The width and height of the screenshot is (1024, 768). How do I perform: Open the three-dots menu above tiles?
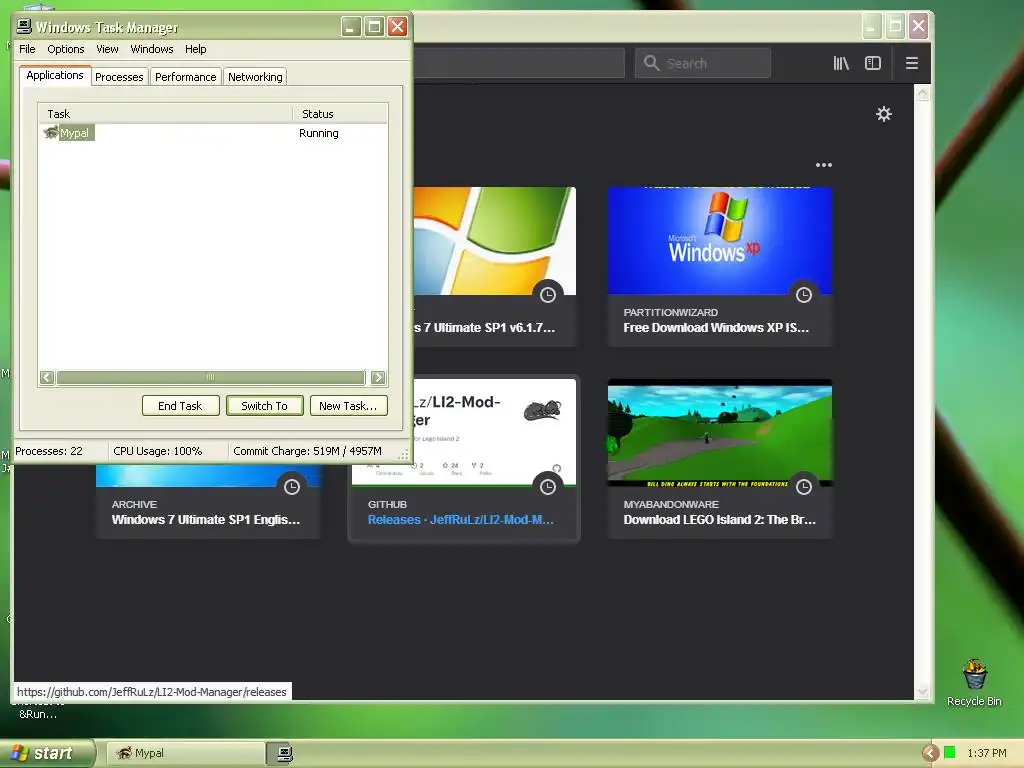824,165
